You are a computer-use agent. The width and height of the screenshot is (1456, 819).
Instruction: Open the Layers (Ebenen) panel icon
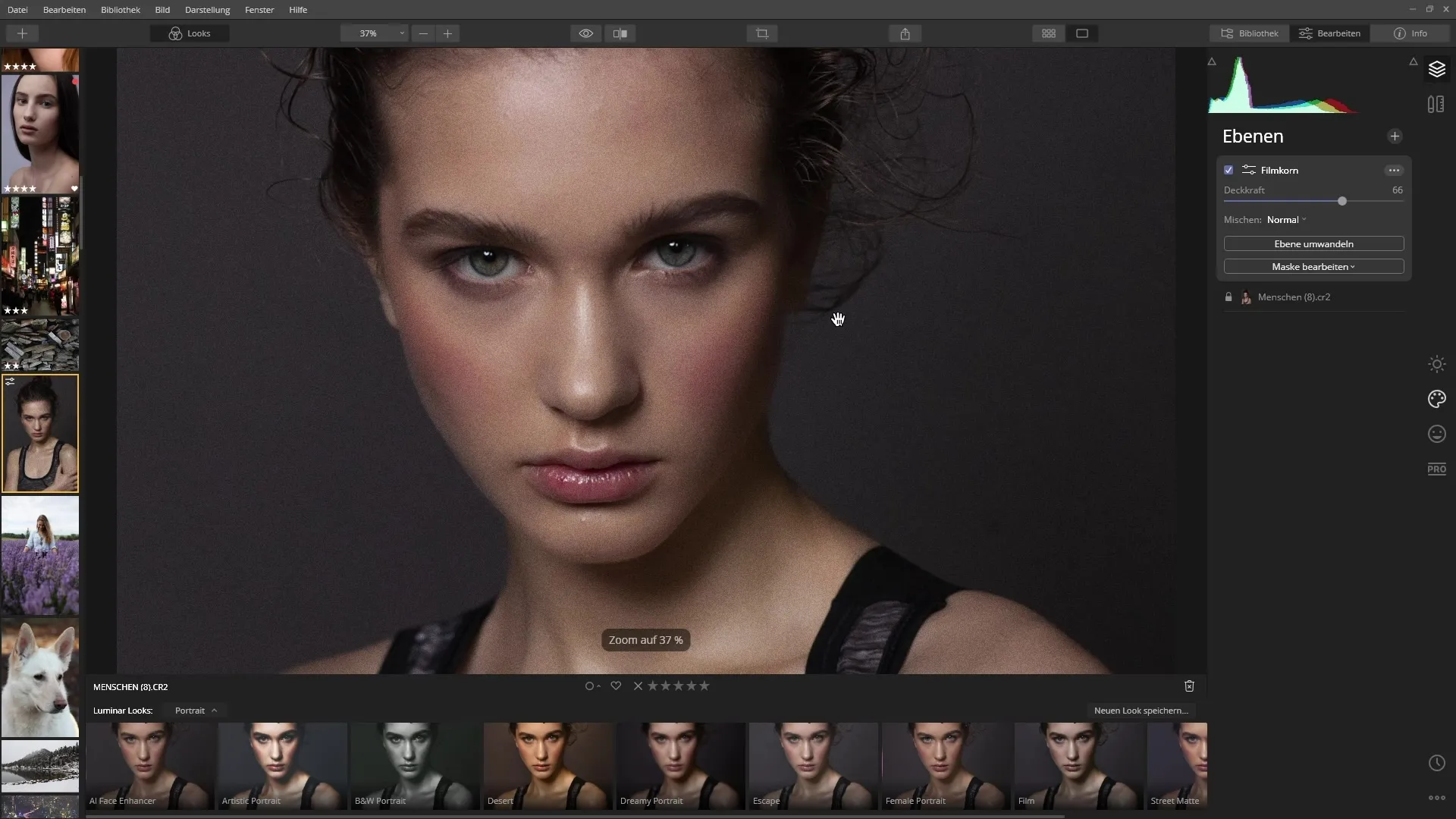pyautogui.click(x=1436, y=69)
